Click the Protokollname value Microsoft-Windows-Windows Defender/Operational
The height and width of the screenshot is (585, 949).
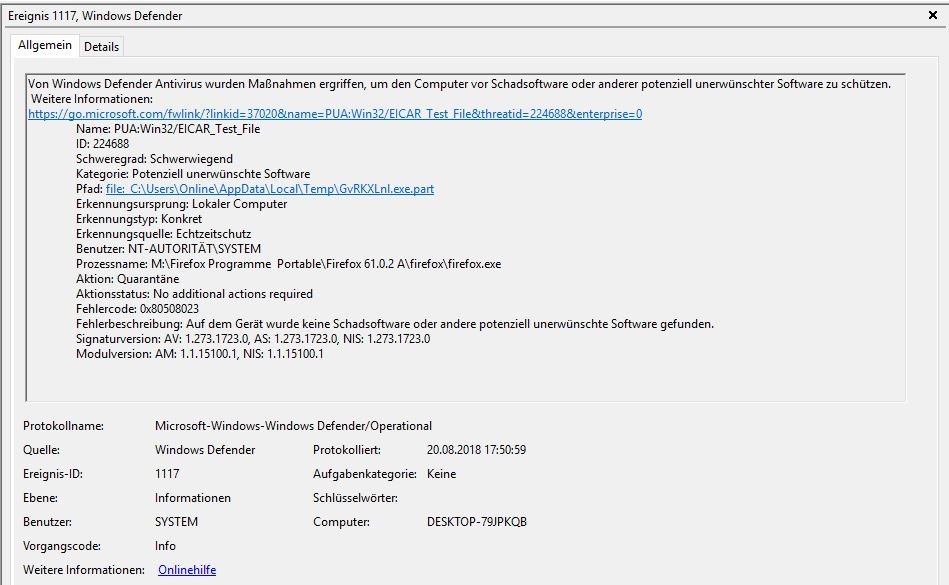pos(294,426)
